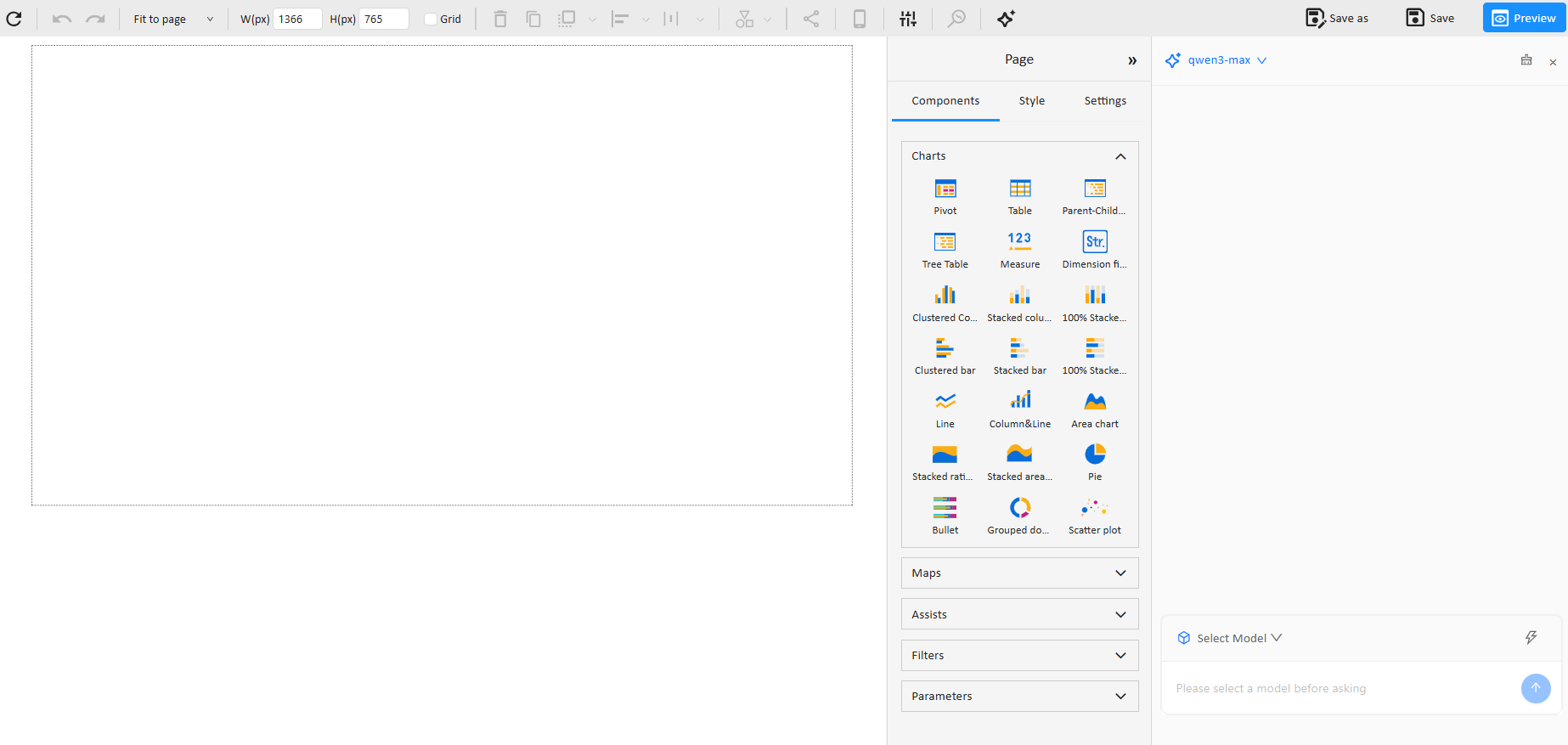Click the Preview button
Screen dimensions: 1568x745
(1524, 18)
